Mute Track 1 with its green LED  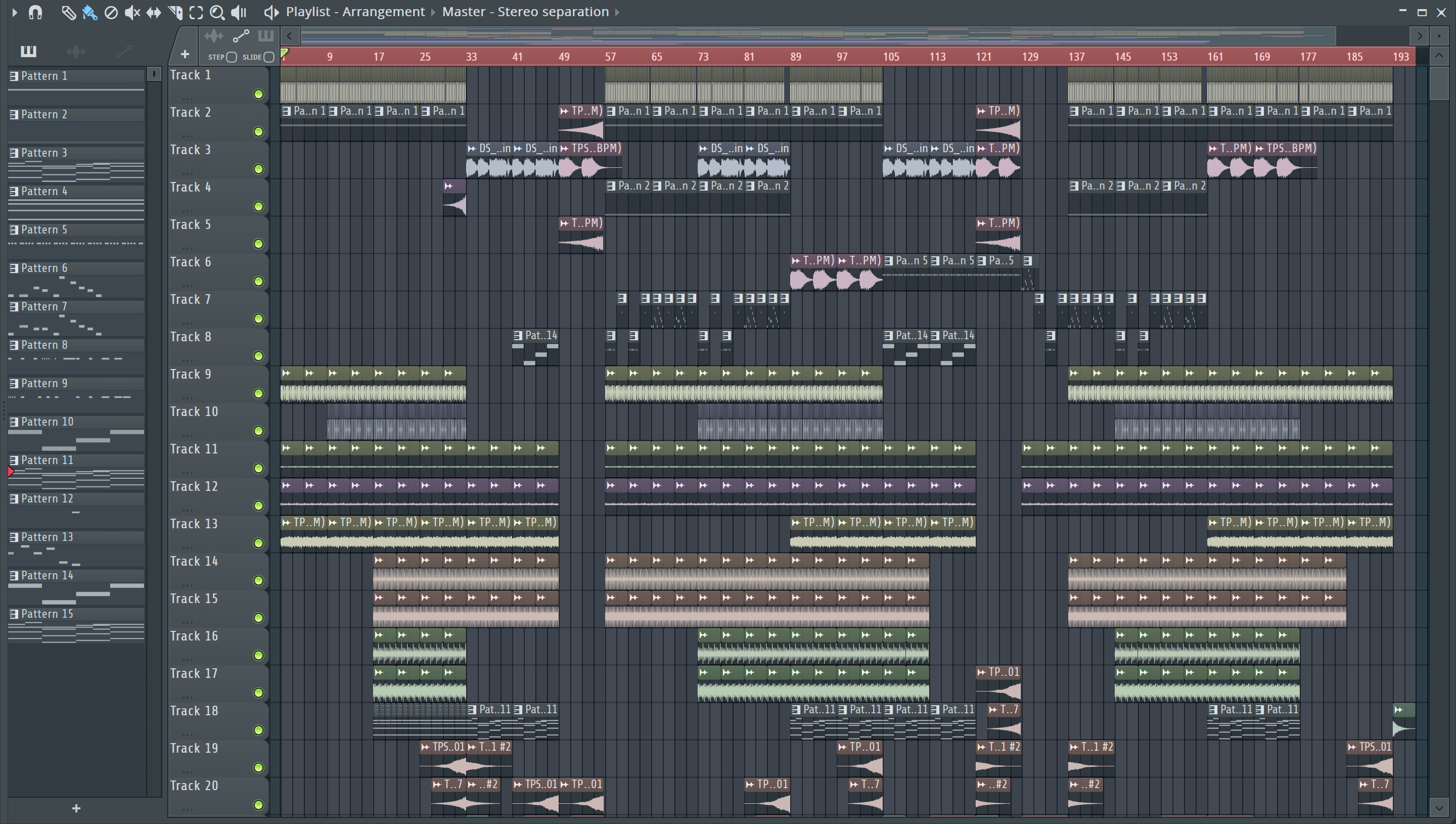[x=259, y=95]
